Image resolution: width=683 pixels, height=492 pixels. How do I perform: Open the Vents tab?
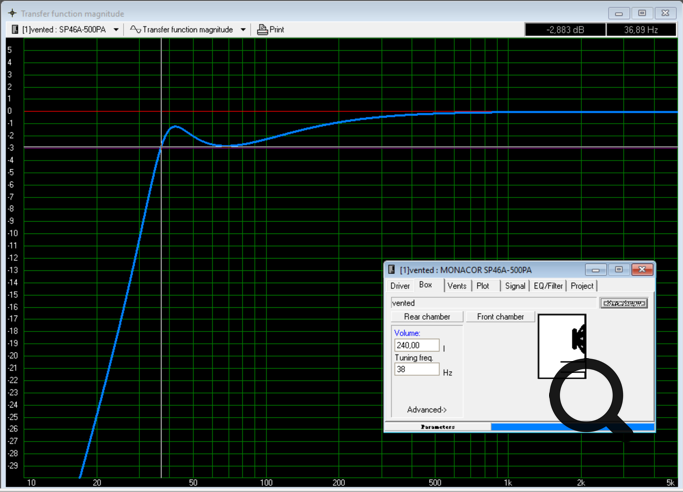456,286
